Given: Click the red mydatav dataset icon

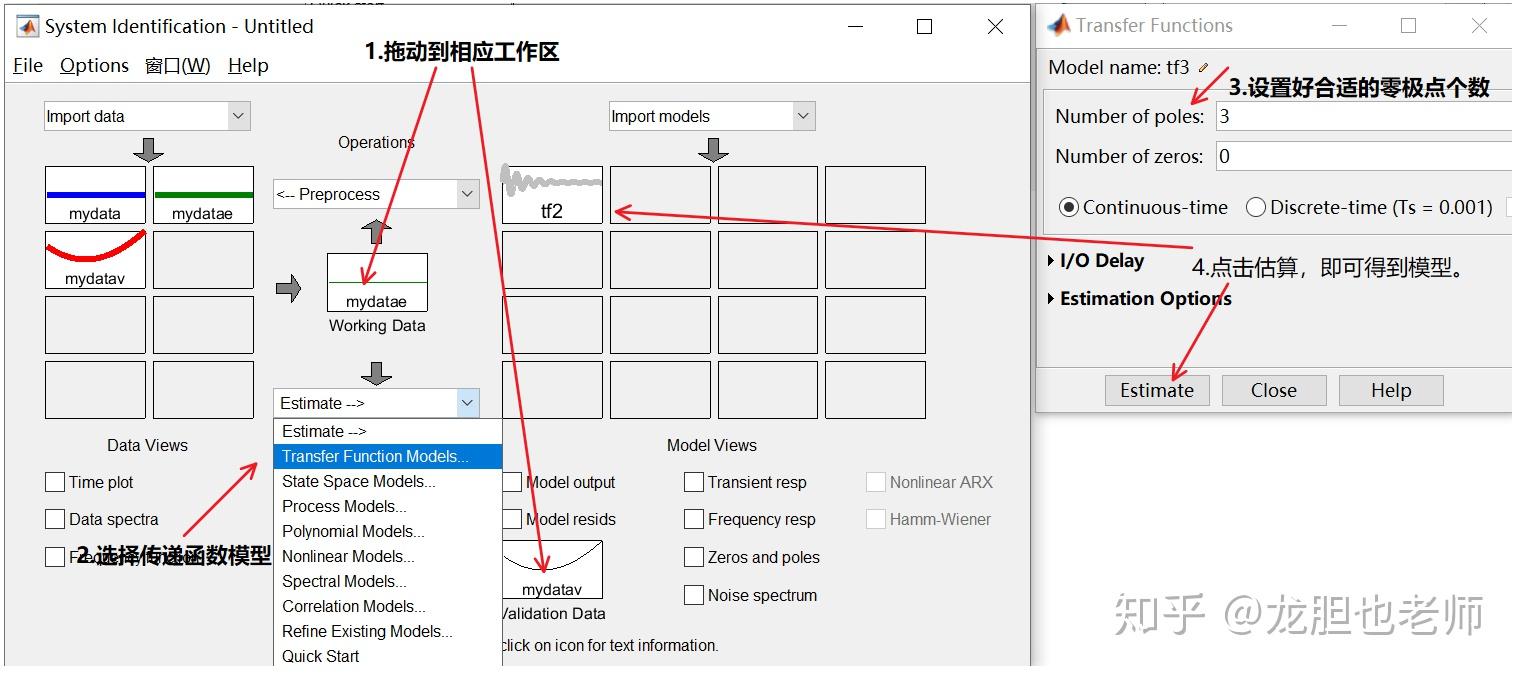Looking at the screenshot, I should click(x=95, y=260).
